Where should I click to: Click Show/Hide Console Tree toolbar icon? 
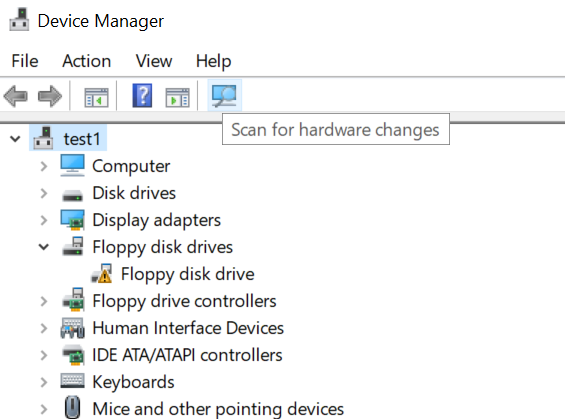click(x=96, y=97)
